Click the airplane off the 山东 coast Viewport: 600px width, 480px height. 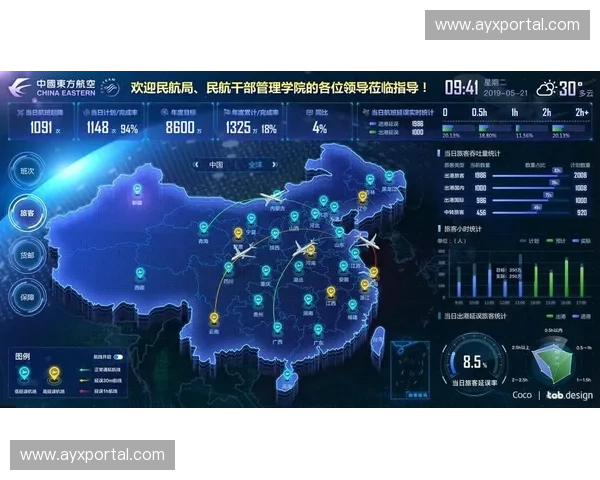(368, 242)
